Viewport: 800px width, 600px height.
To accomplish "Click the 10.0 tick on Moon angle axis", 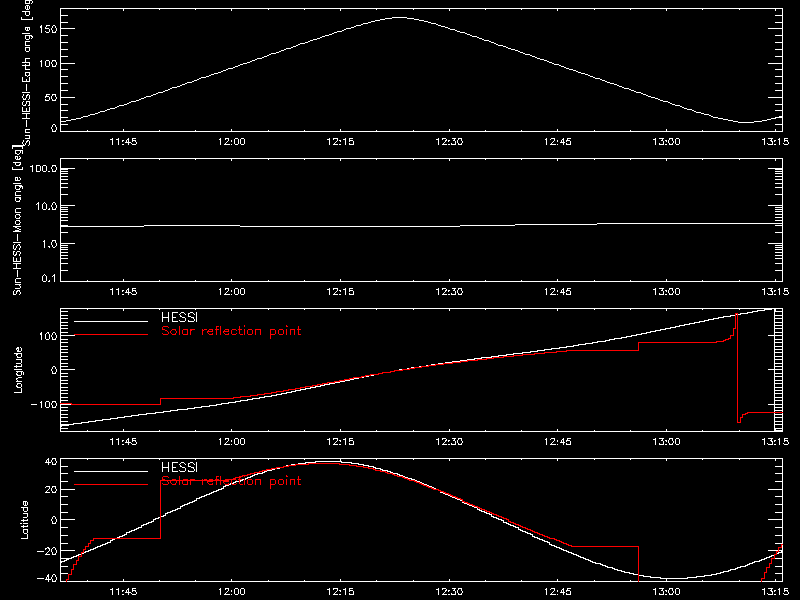I will [x=46, y=207].
